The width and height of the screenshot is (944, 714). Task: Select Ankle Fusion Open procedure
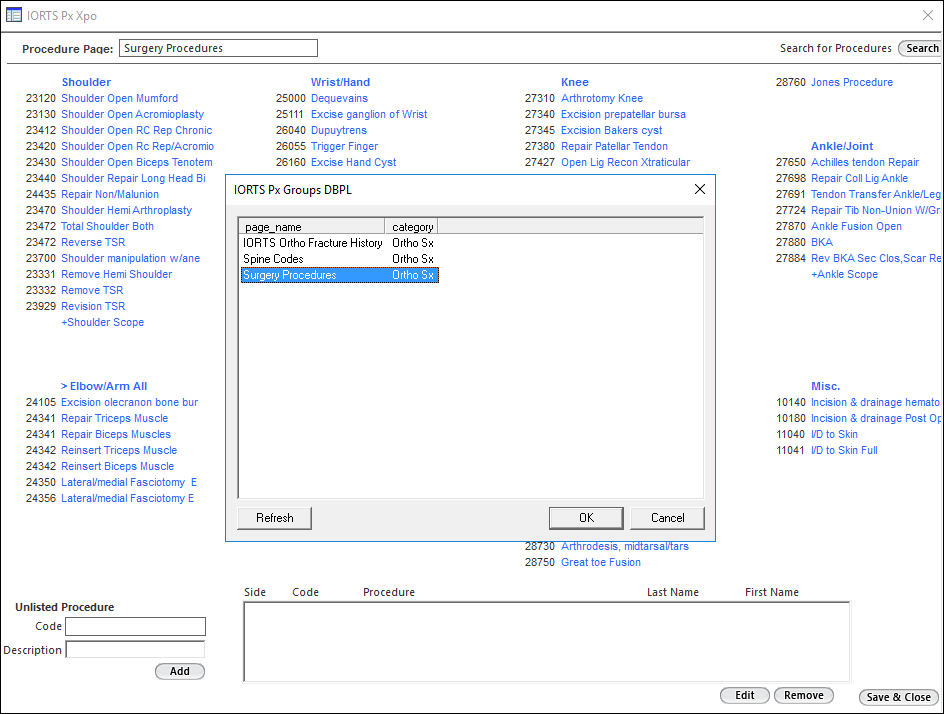(856, 226)
